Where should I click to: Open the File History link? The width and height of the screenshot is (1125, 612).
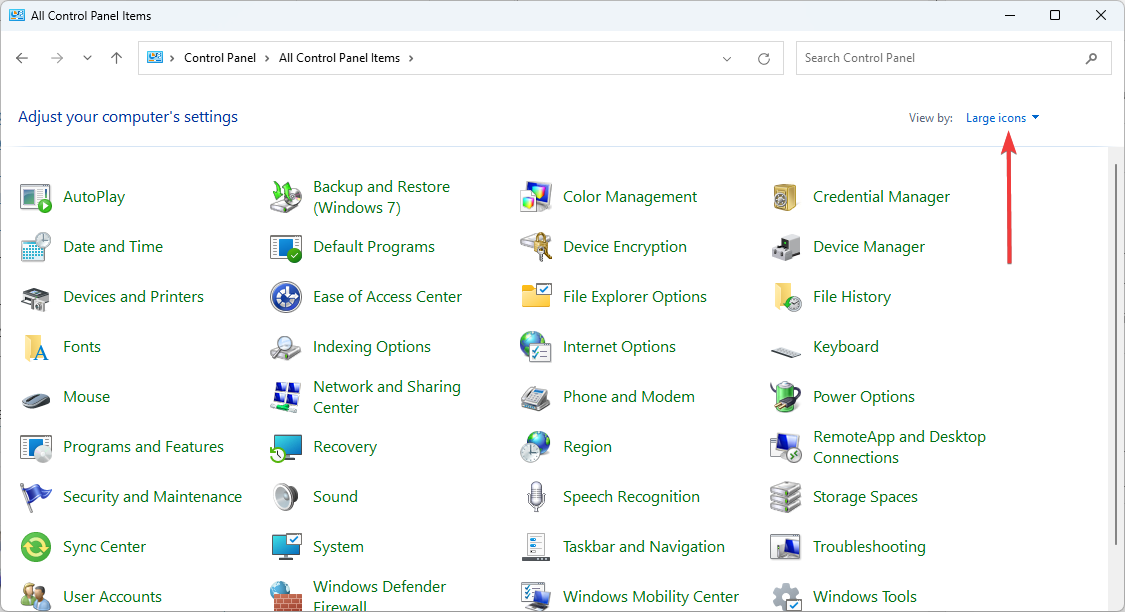point(852,297)
